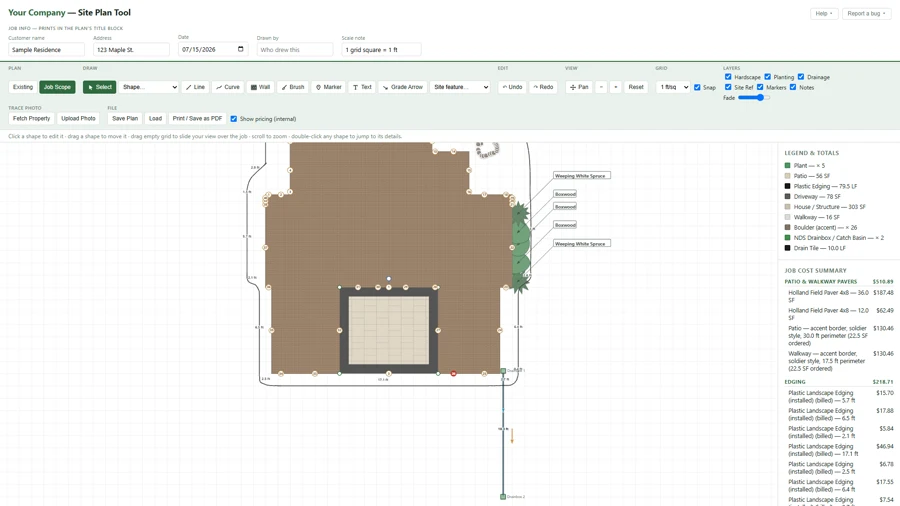
Task: Undo the last edit
Action: [x=512, y=87]
